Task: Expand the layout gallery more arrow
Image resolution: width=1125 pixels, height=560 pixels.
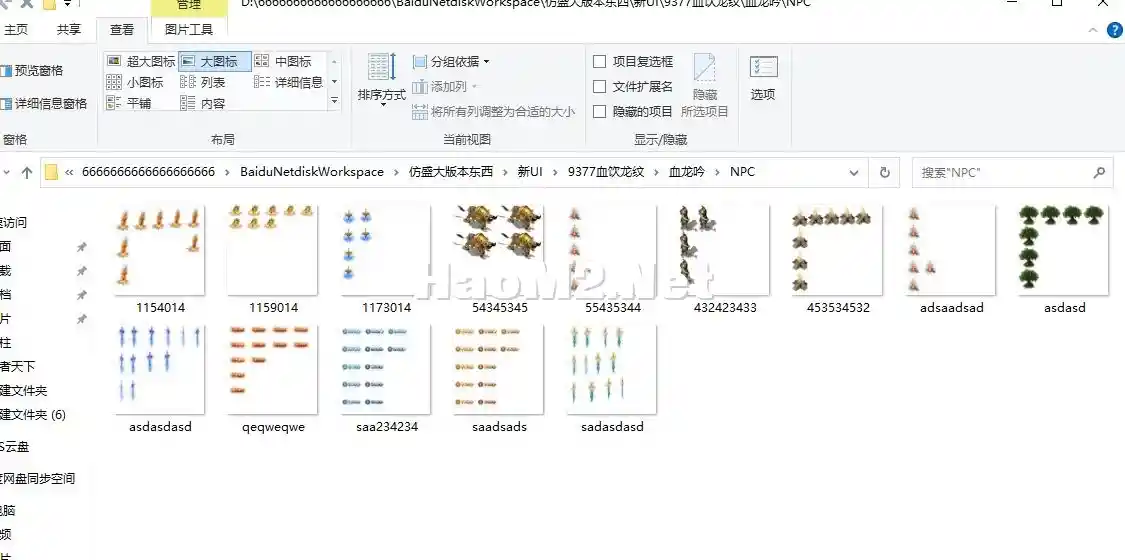Action: point(334,102)
